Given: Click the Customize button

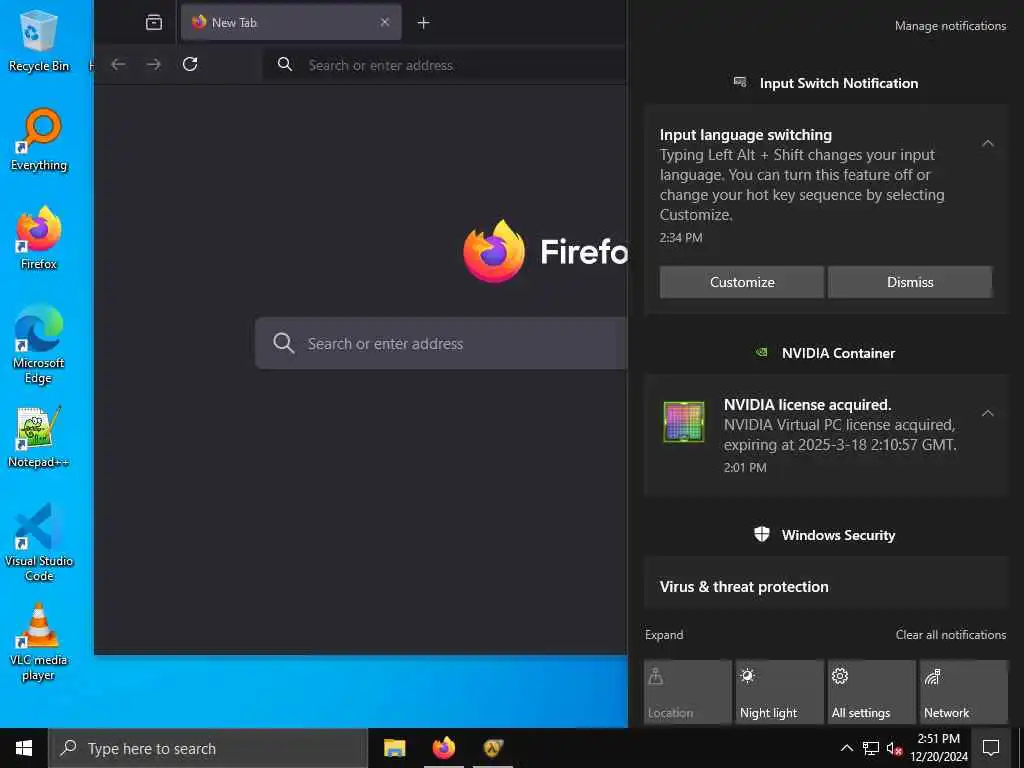Looking at the screenshot, I should (x=742, y=282).
